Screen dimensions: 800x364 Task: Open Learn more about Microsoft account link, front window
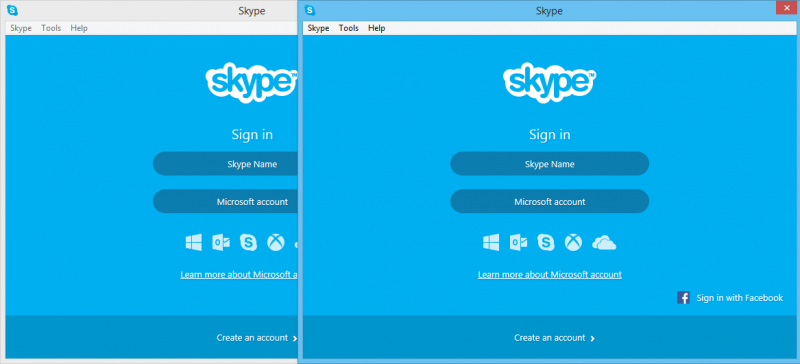(x=549, y=275)
